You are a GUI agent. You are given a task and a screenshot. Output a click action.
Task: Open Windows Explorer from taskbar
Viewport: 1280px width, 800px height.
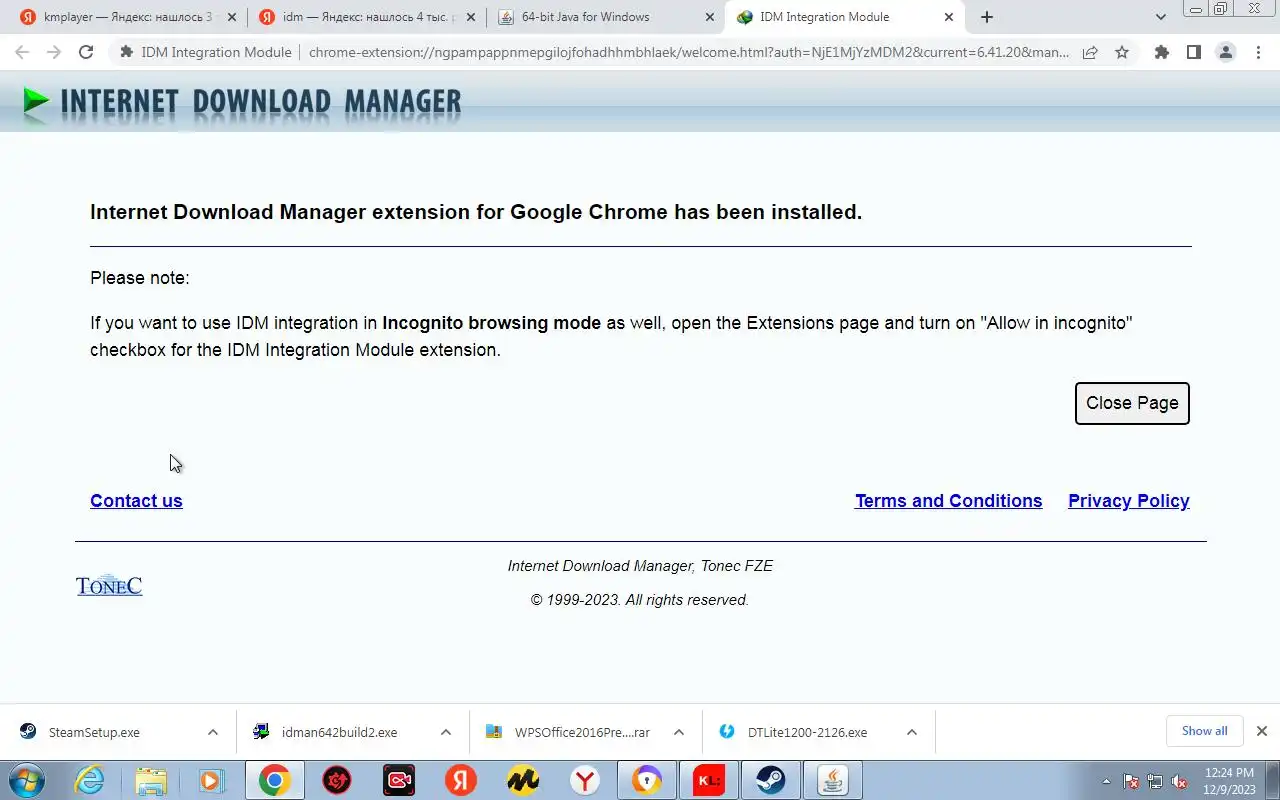click(151, 780)
